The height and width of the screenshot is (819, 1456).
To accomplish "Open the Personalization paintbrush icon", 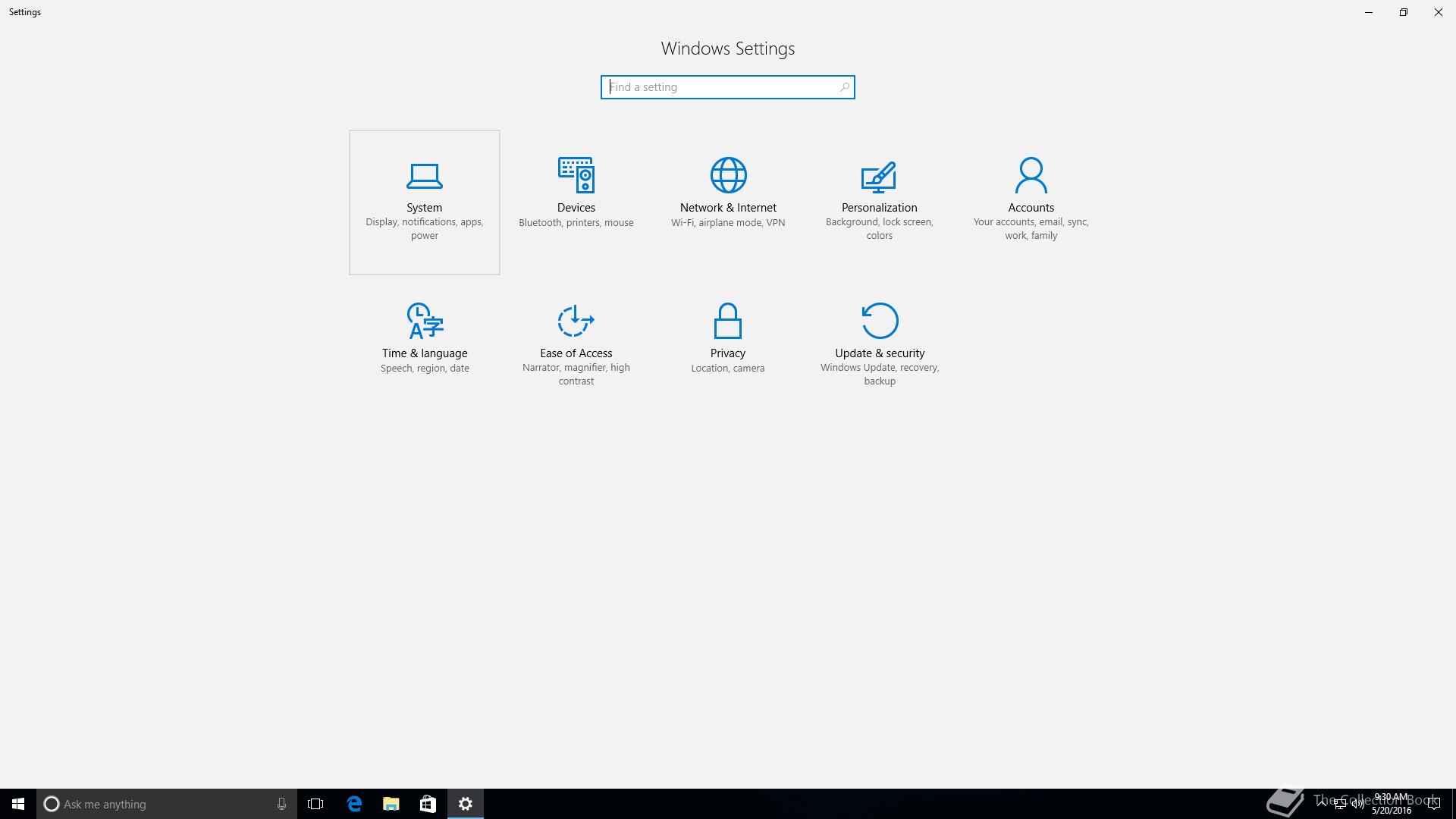I will pyautogui.click(x=879, y=176).
